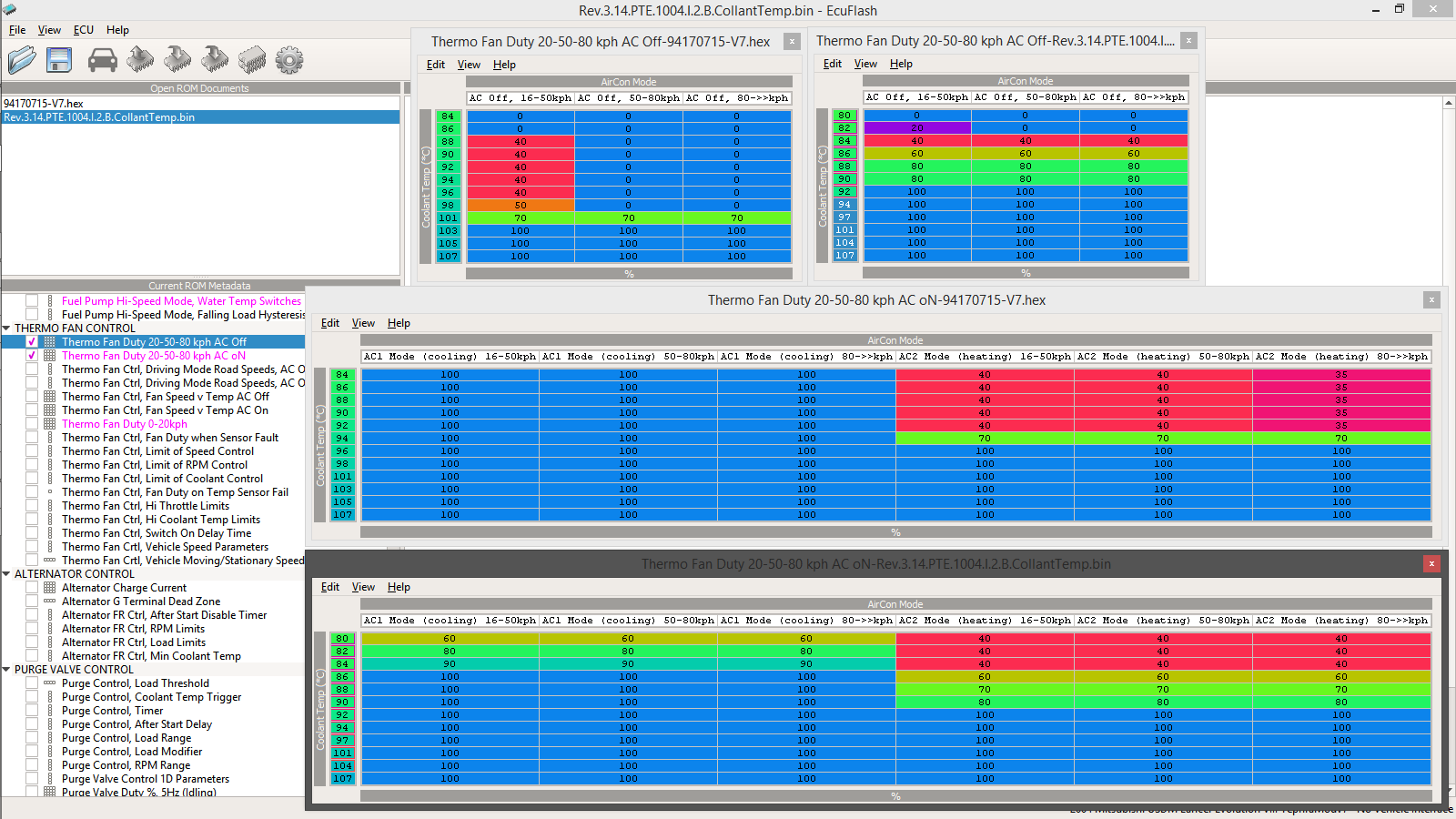
Task: Click the car icon in the toolbar
Action: tap(102, 60)
